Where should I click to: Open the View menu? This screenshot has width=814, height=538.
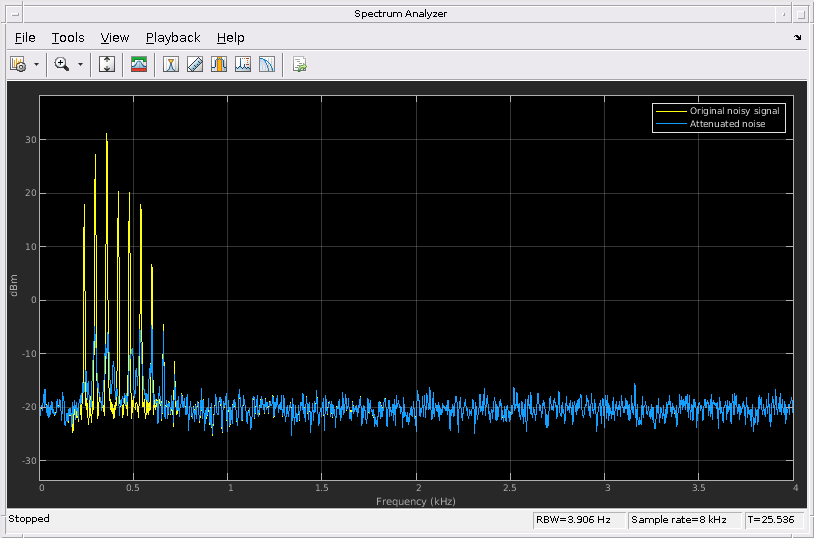click(115, 38)
